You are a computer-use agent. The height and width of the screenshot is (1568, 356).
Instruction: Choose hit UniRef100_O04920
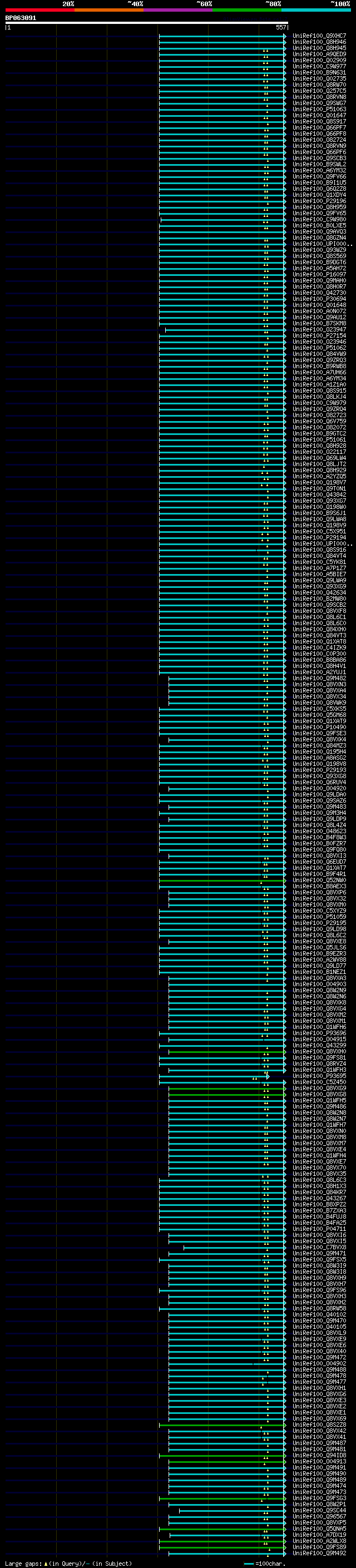(x=319, y=788)
